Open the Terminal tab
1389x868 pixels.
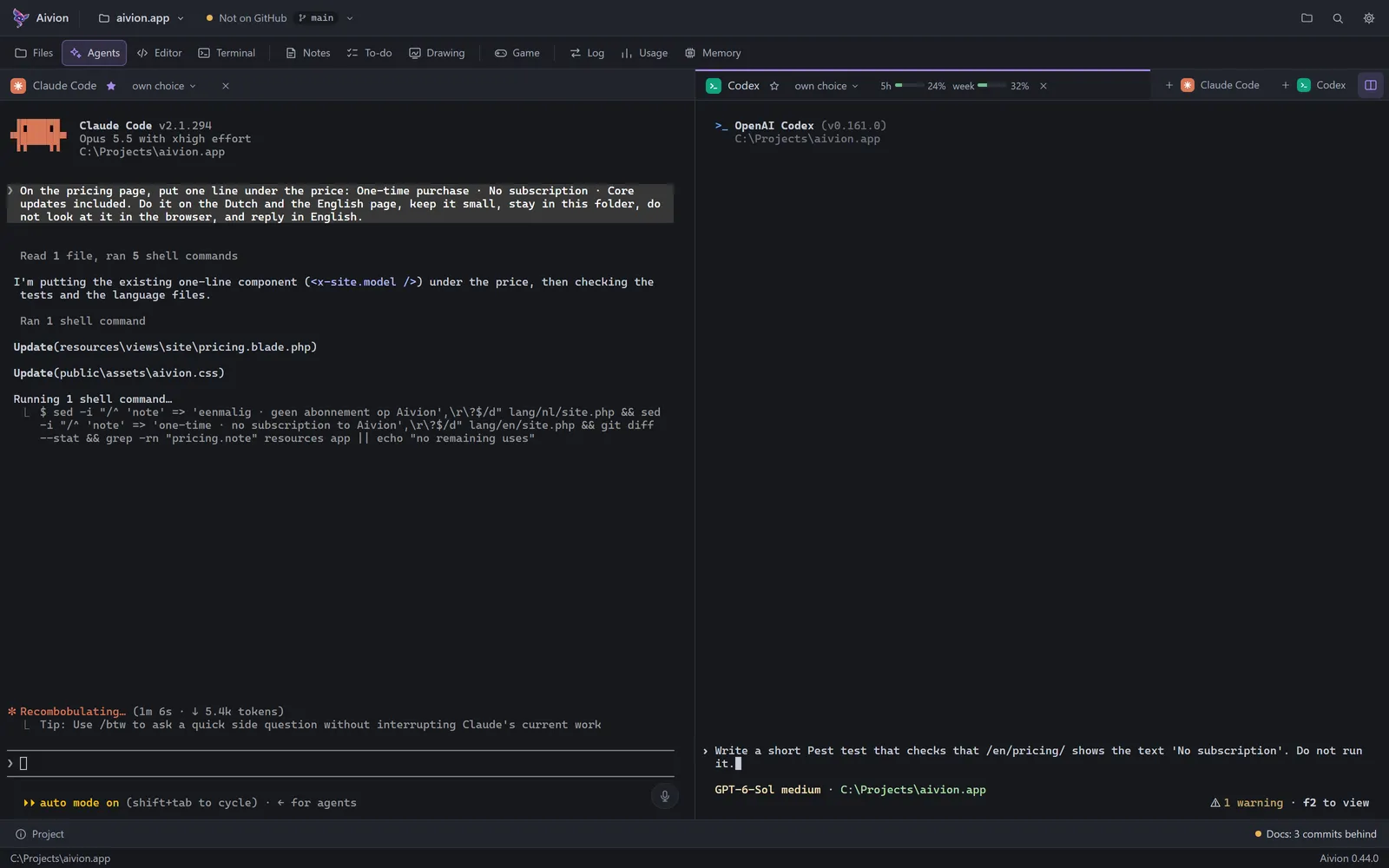click(227, 53)
